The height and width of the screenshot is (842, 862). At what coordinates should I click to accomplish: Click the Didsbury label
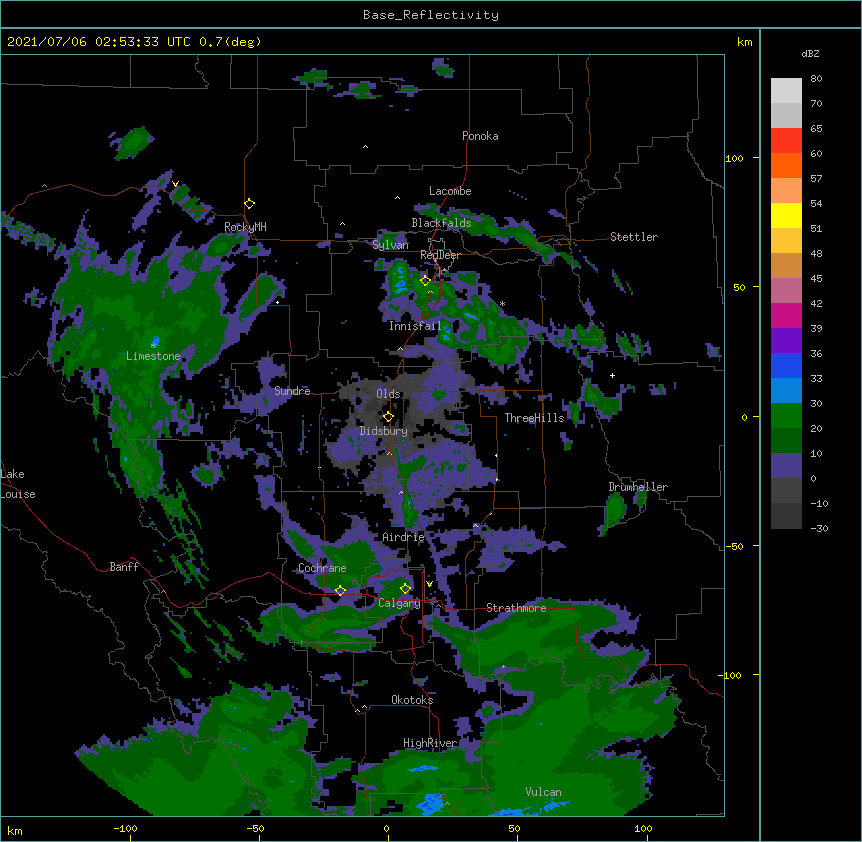coord(383,431)
